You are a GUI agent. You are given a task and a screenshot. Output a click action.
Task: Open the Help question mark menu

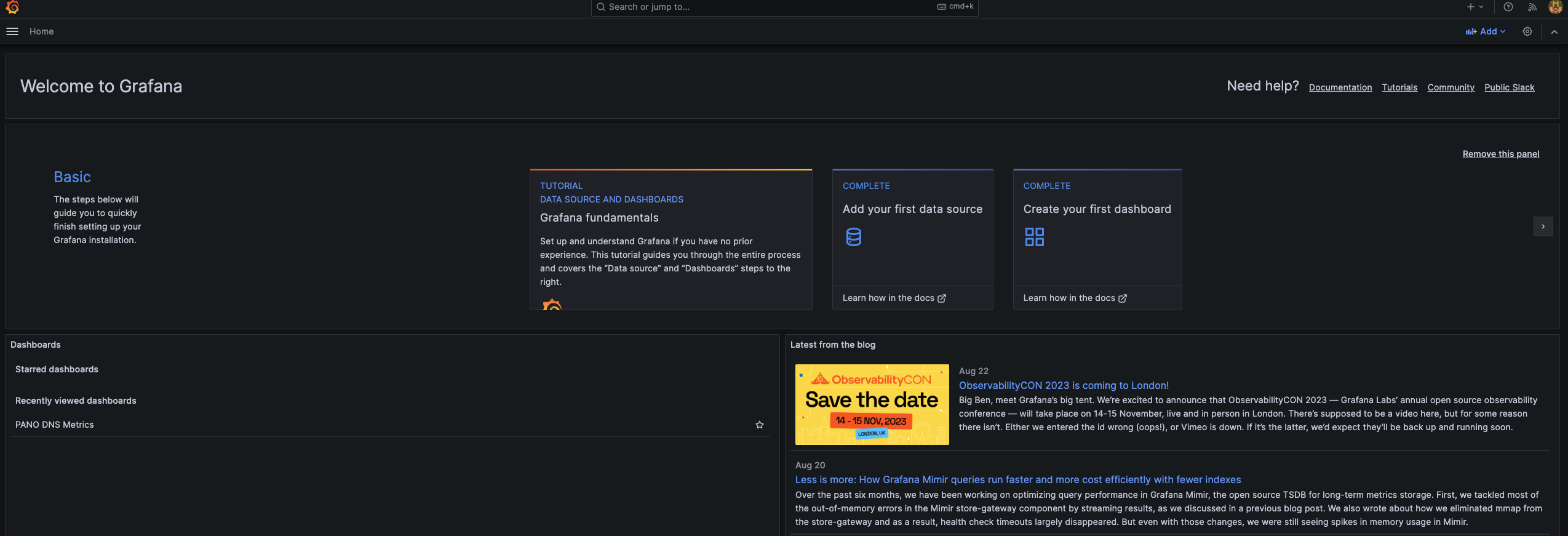(1508, 7)
